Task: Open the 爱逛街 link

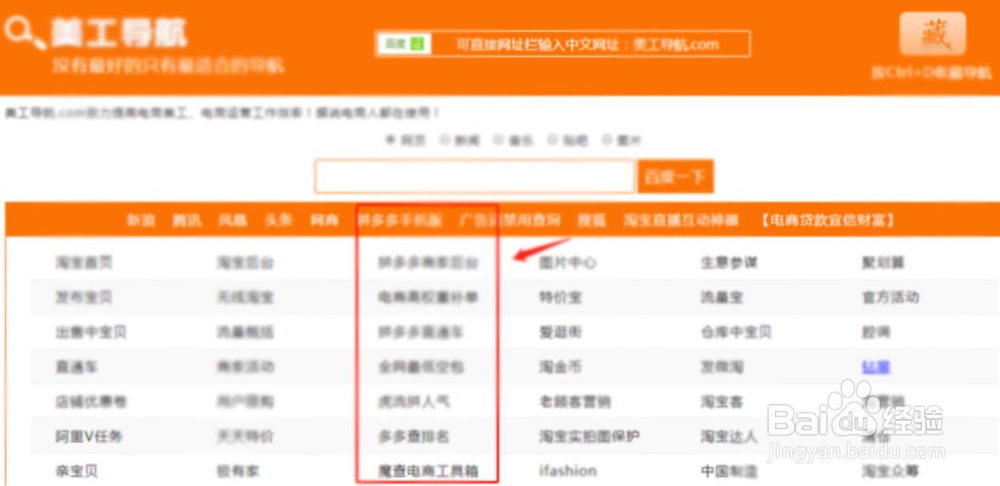Action: pyautogui.click(x=561, y=332)
